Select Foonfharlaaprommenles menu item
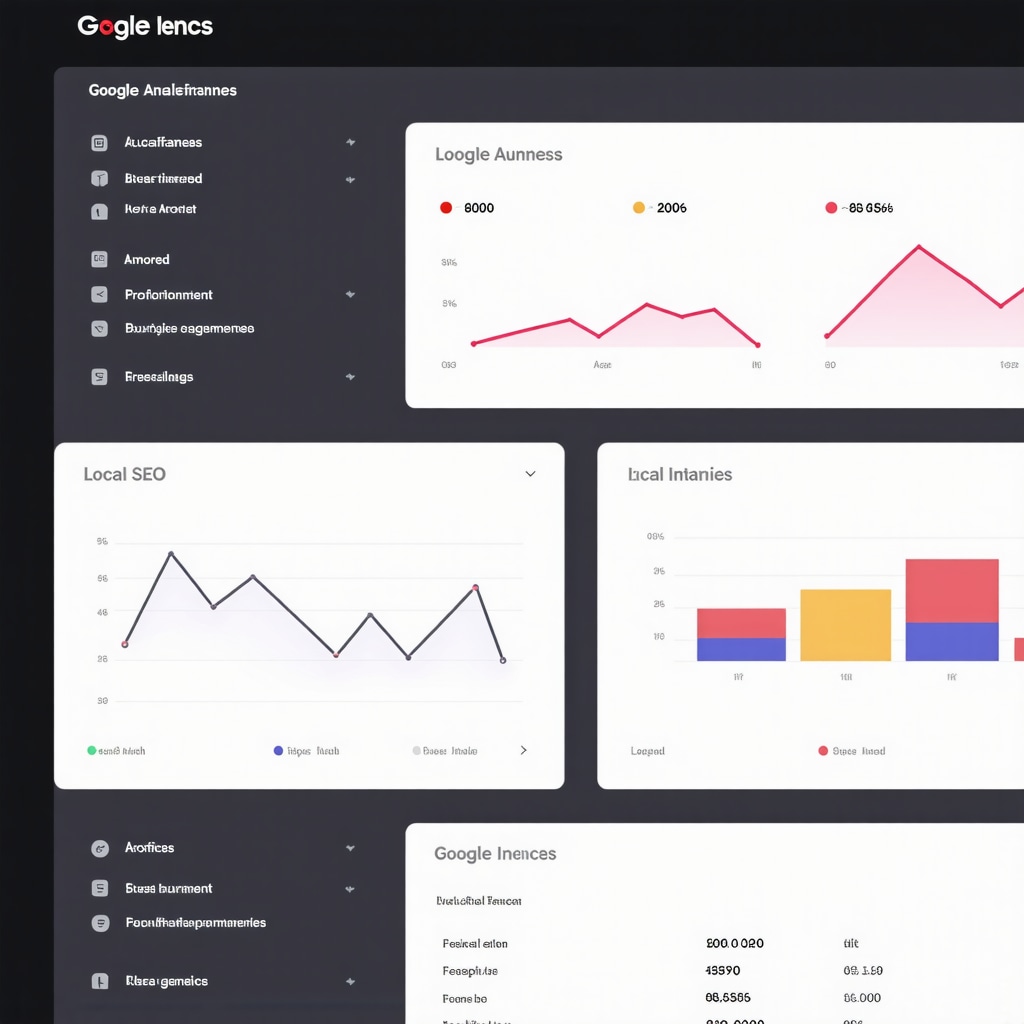Screen dimensions: 1024x1024 (x=195, y=923)
